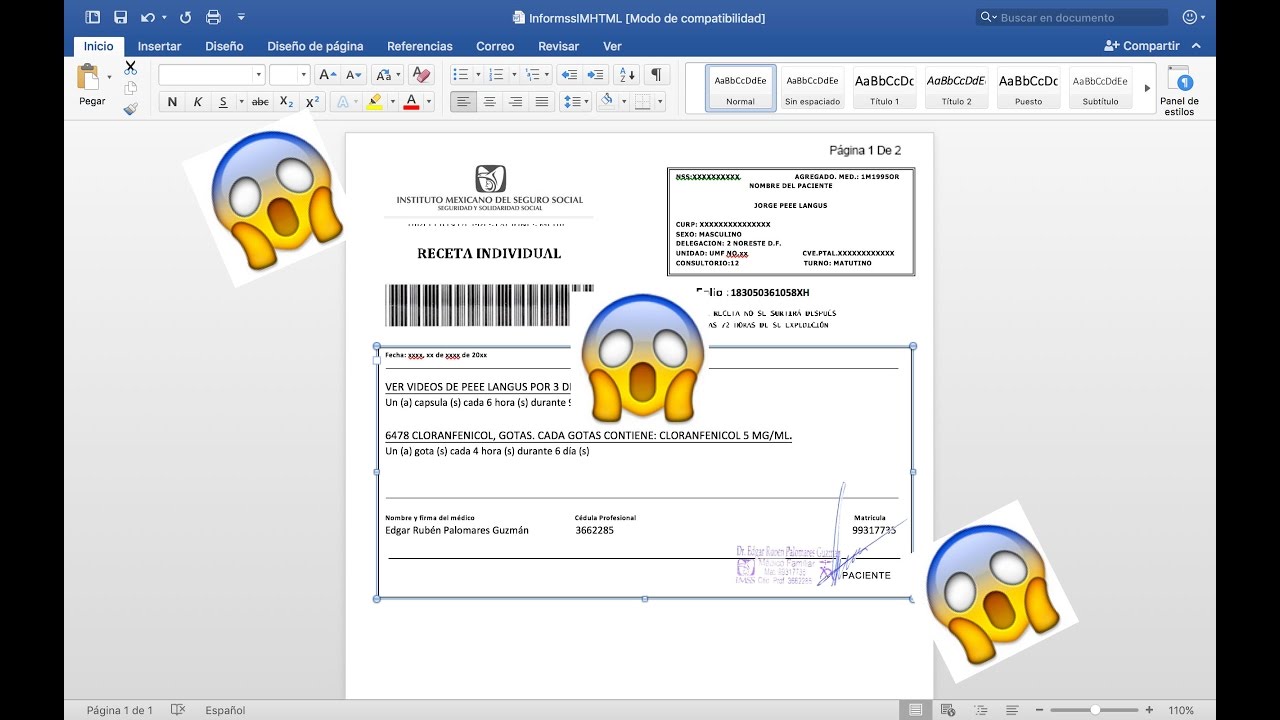Cut selection with scissors icon
Viewport: 1280px width, 720px height.
[130, 68]
